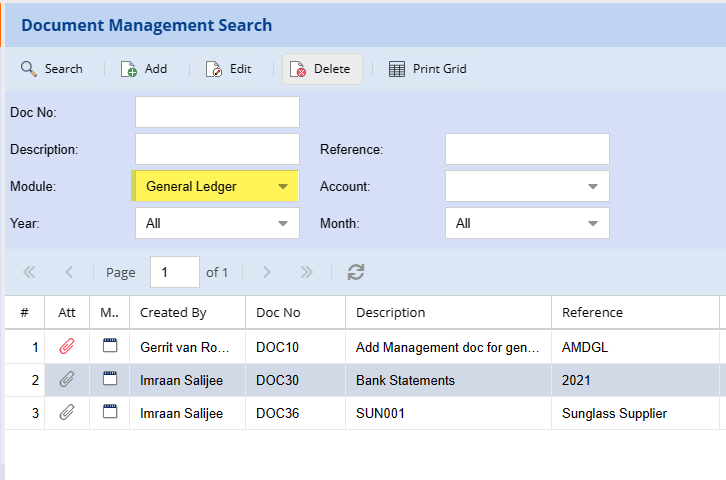Image resolution: width=726 pixels, height=480 pixels.
Task: Expand the Year dropdown
Action: coord(283,223)
